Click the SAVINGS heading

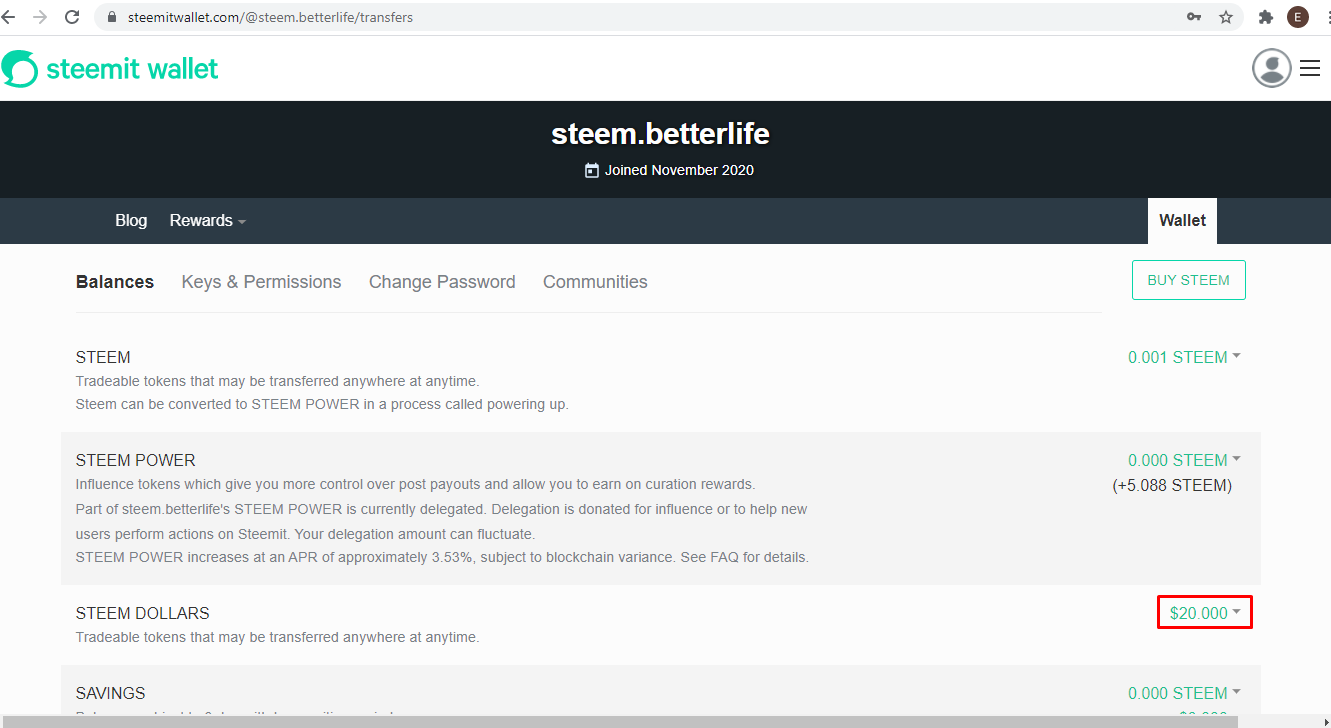pyautogui.click(x=111, y=693)
